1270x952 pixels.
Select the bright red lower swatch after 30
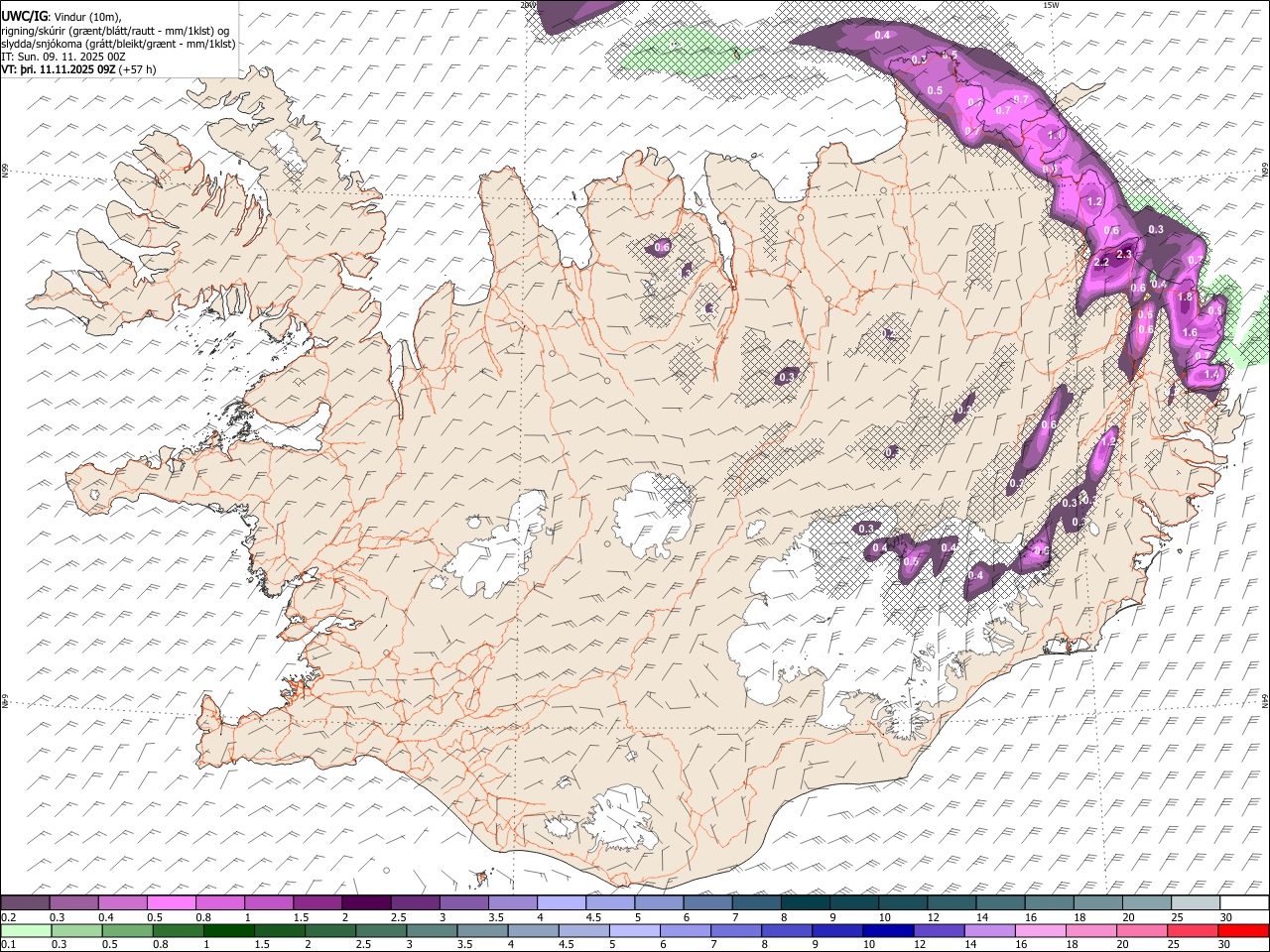point(1242,930)
